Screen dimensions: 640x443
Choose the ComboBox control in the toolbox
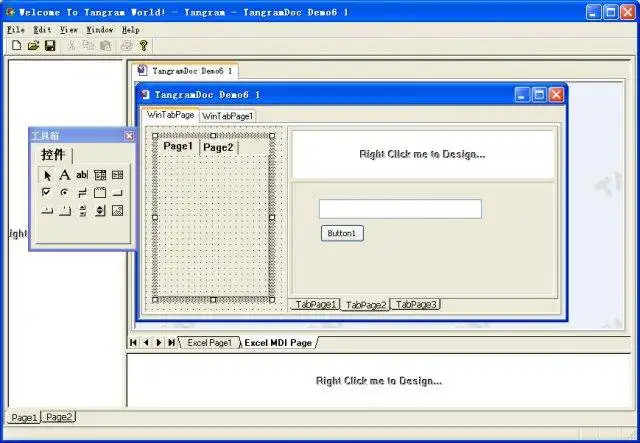100,175
